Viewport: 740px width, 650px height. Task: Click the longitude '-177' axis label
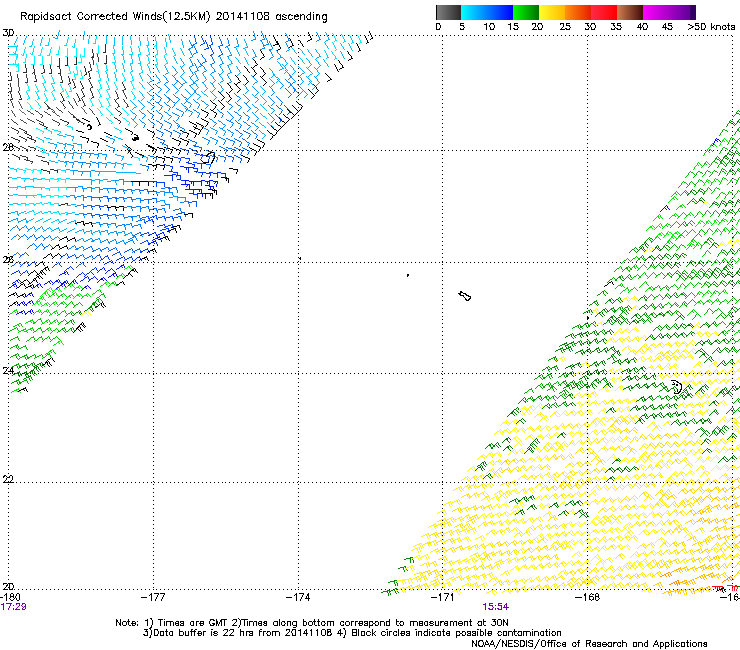pos(153,597)
